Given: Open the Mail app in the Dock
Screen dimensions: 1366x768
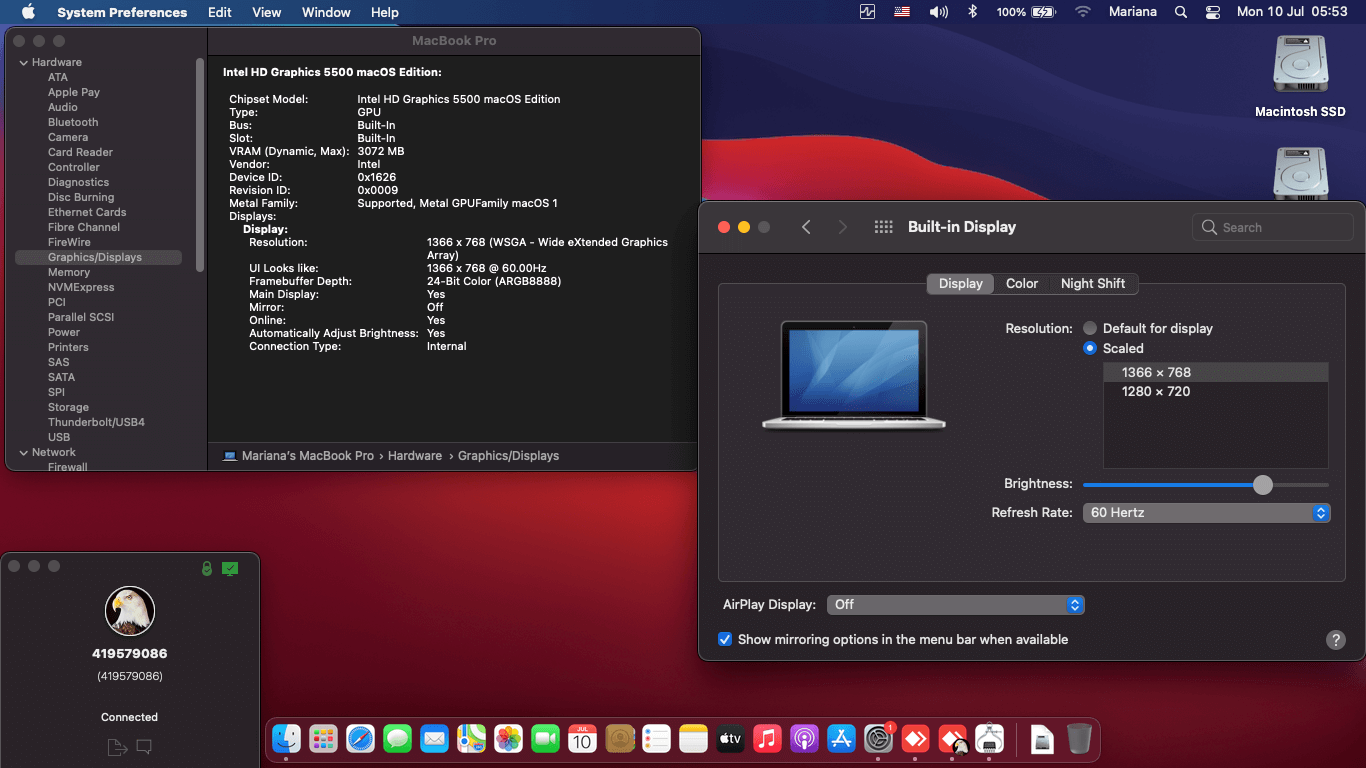Looking at the screenshot, I should pyautogui.click(x=434, y=739).
